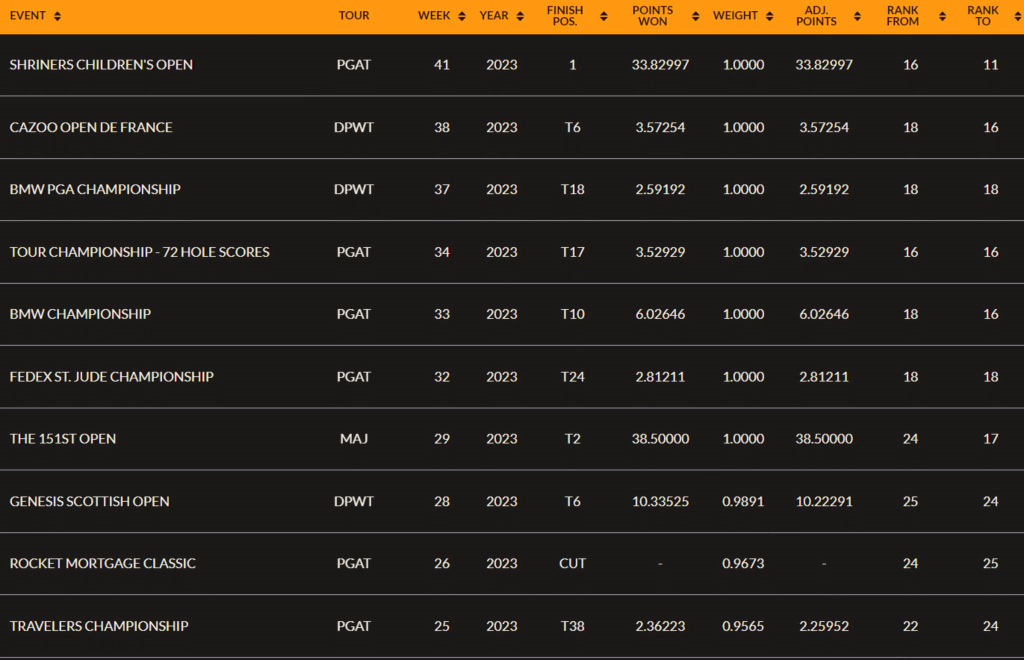The width and height of the screenshot is (1024, 660).
Task: Select FedEx St. Jude Championship row
Action: pyautogui.click(x=512, y=377)
